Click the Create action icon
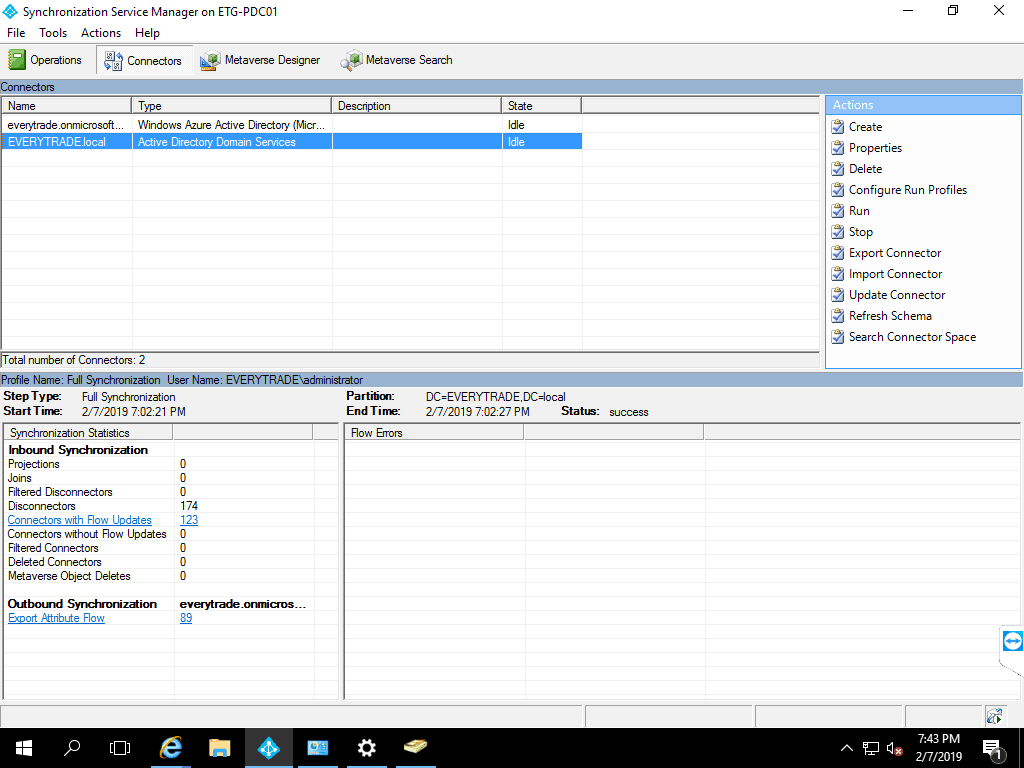This screenshot has width=1024, height=768. click(x=838, y=127)
